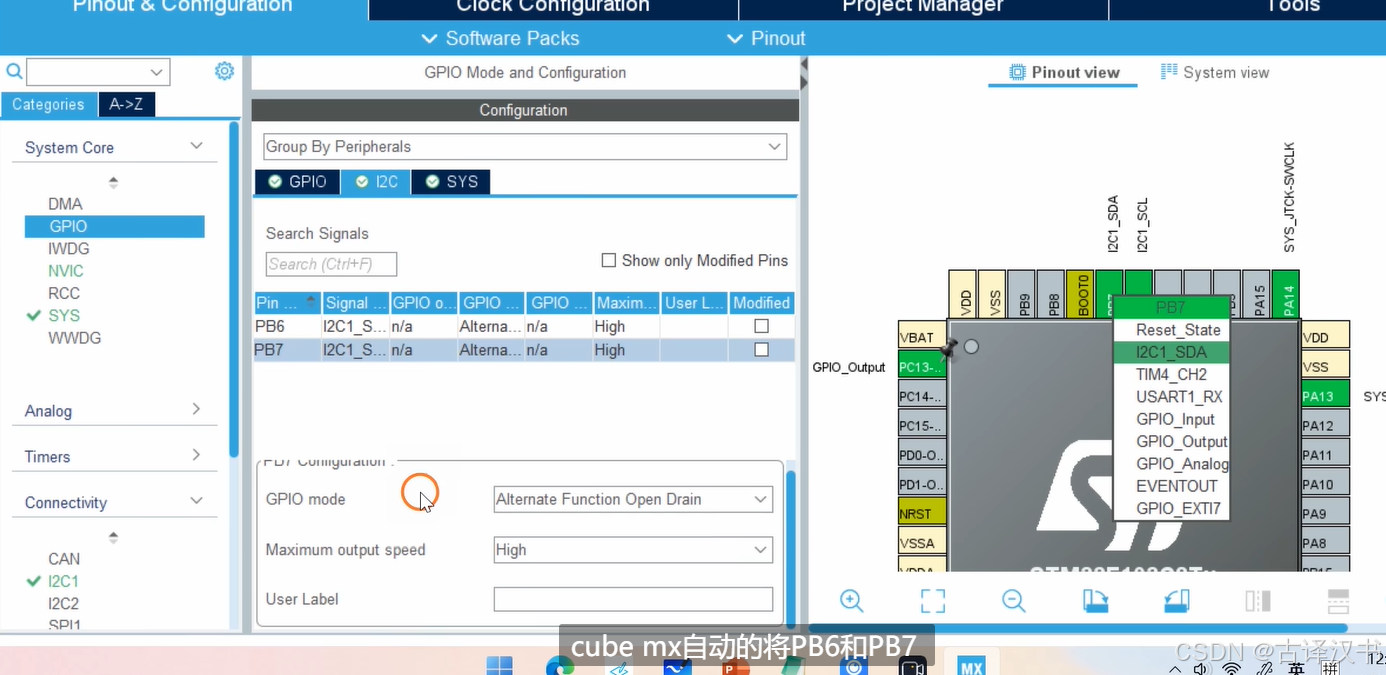The image size is (1386, 675).
Task: Click the PC13 pin on the chip
Action: click(922, 367)
